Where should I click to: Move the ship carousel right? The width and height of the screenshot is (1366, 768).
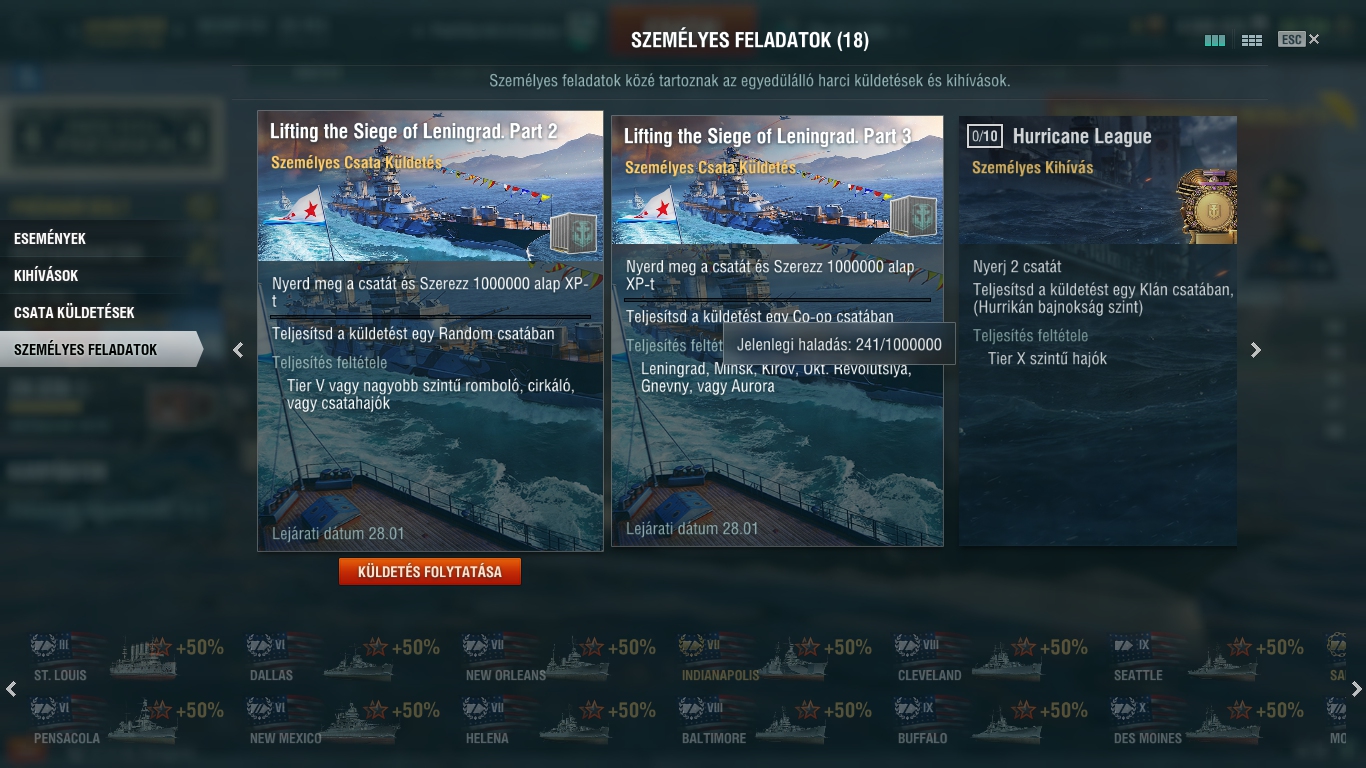click(1356, 689)
